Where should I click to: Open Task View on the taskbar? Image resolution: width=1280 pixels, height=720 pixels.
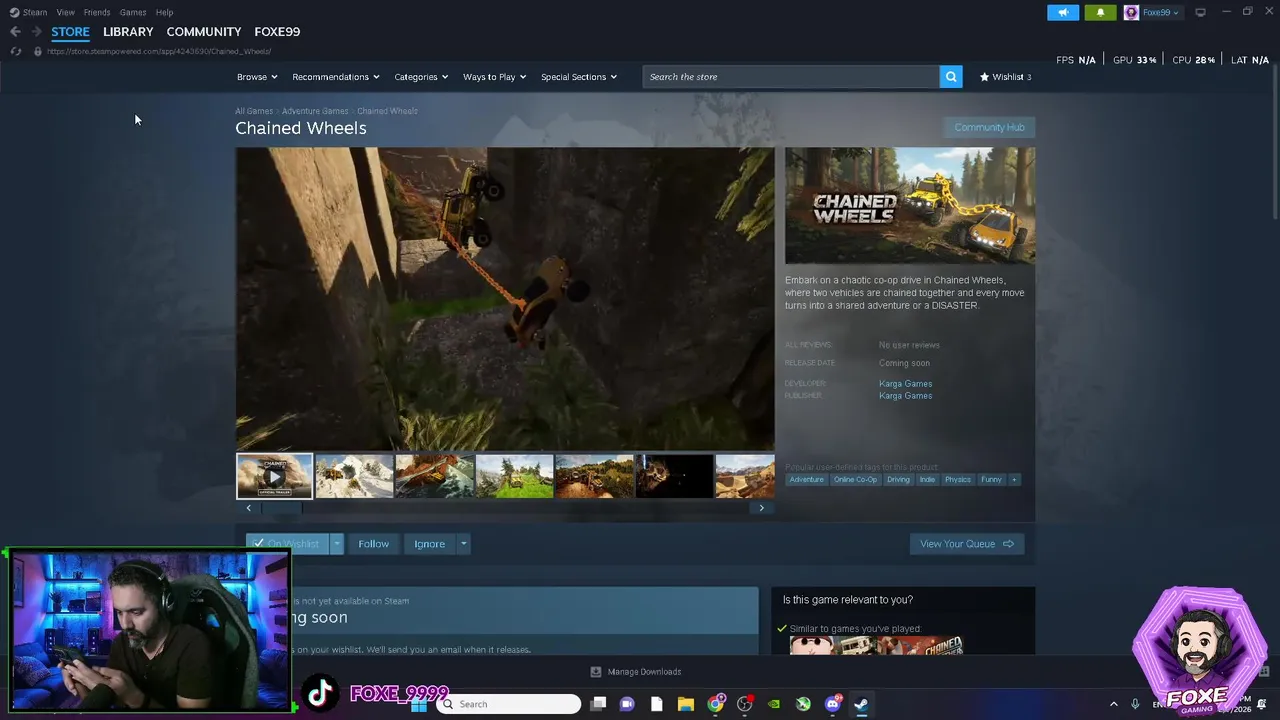598,704
